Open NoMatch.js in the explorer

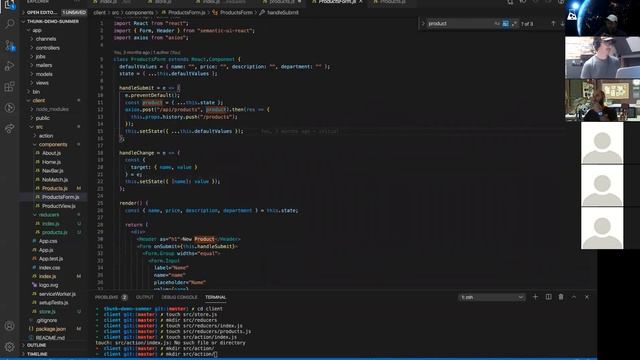point(55,180)
